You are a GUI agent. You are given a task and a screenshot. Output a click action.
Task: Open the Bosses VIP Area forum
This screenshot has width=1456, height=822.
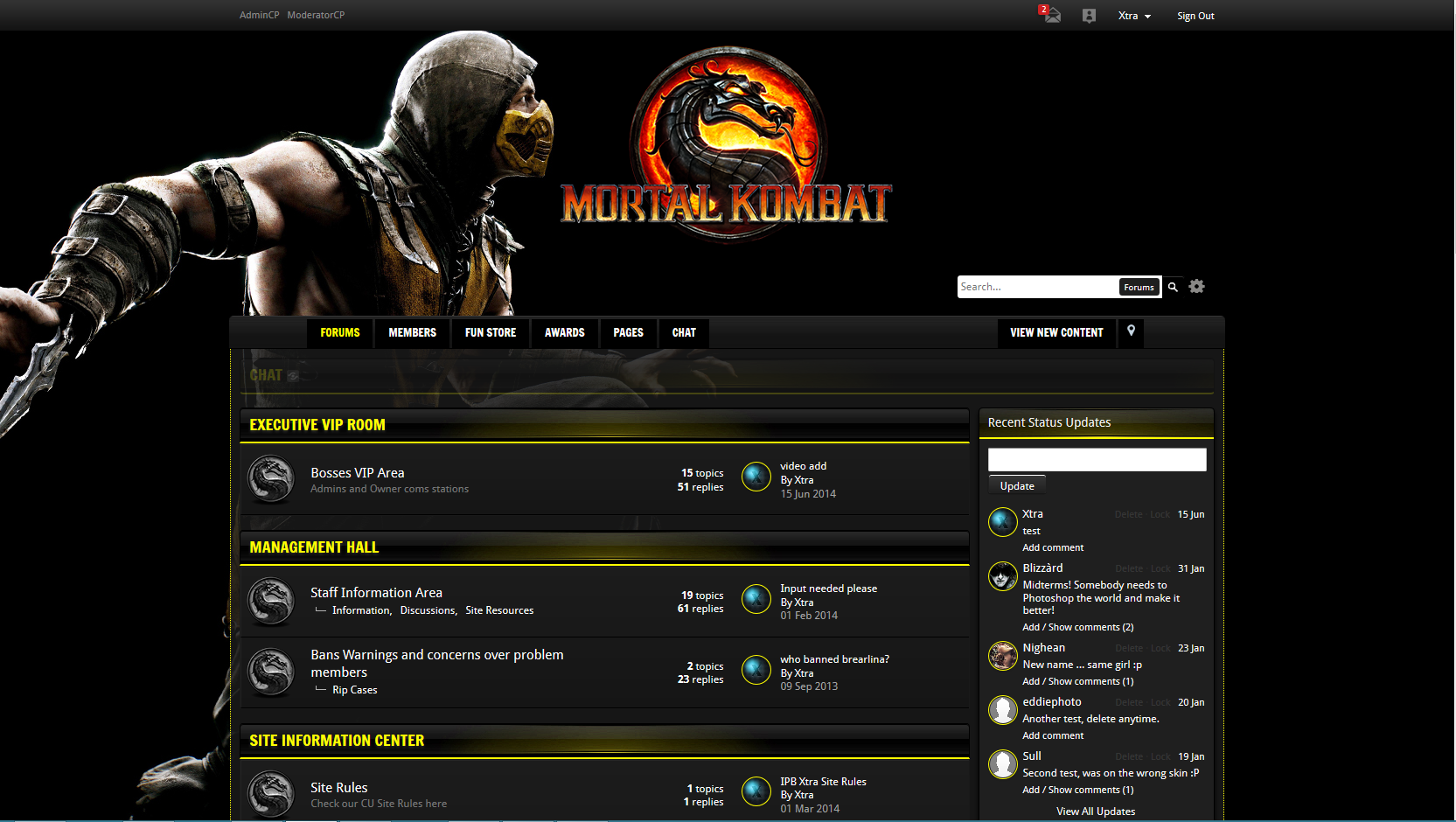358,473
